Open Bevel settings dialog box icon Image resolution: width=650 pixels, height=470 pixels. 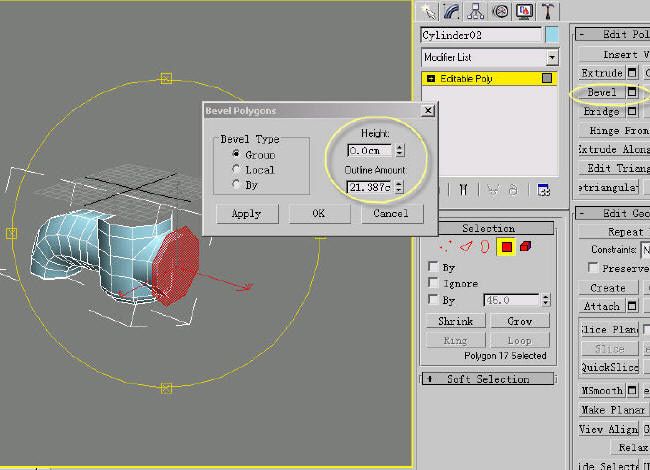tap(632, 92)
